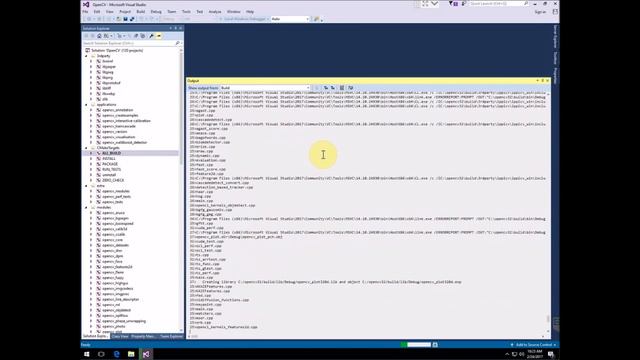Collapse the modules folder
Viewport: 640px width, 360px height.
[86, 208]
